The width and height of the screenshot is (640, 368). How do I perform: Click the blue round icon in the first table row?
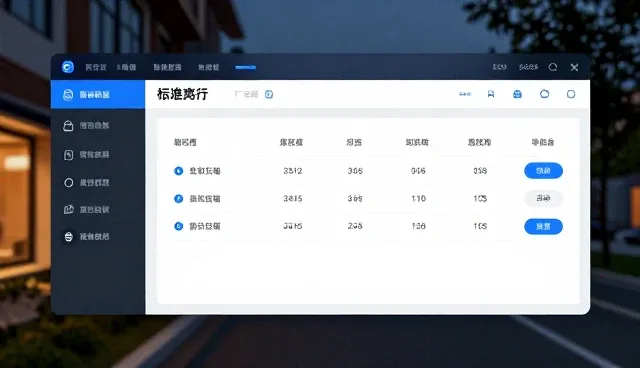click(x=178, y=171)
